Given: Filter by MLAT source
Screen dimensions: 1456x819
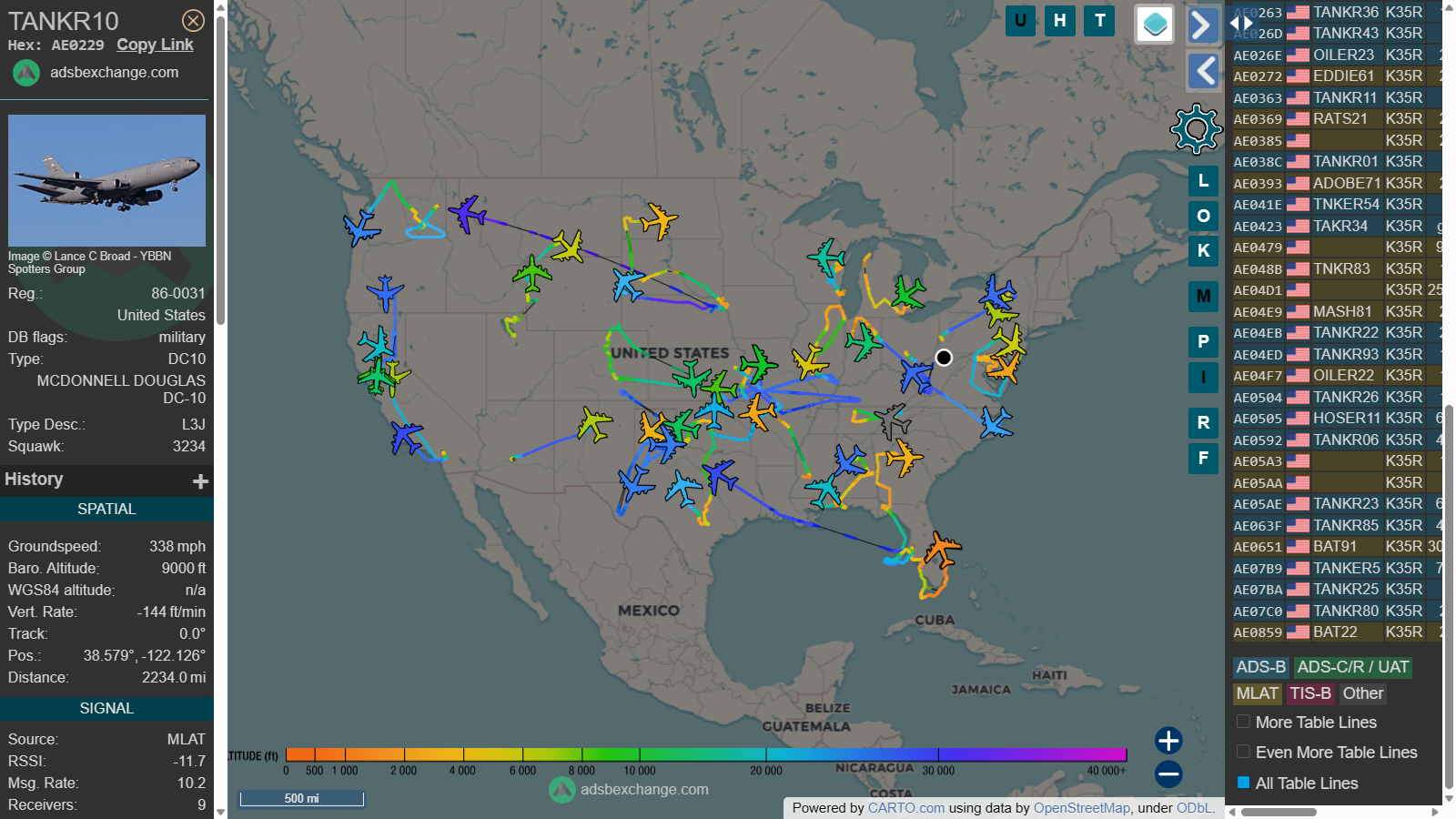Looking at the screenshot, I should [1257, 693].
